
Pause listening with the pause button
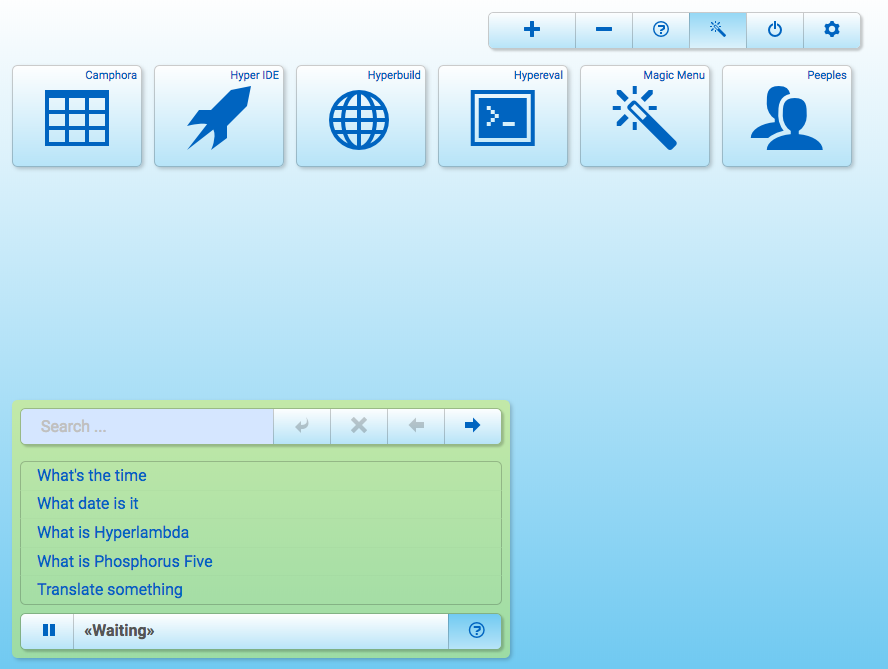(x=48, y=631)
